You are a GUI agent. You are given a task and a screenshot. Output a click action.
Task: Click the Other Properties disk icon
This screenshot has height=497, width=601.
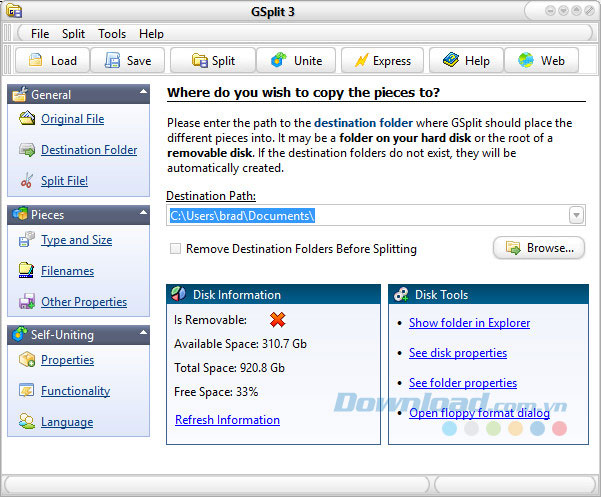pyautogui.click(x=27, y=301)
